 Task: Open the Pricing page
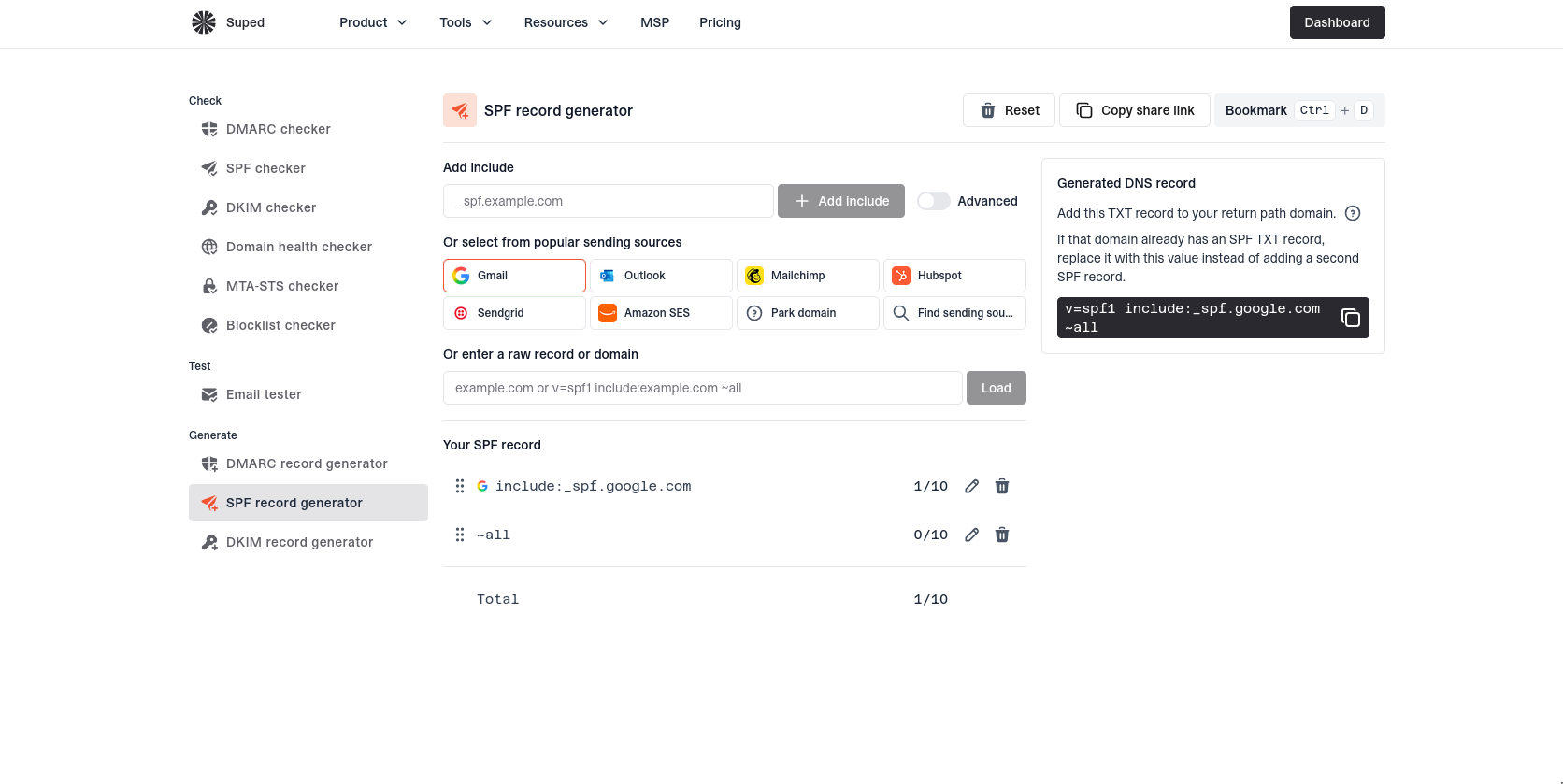coord(720,22)
